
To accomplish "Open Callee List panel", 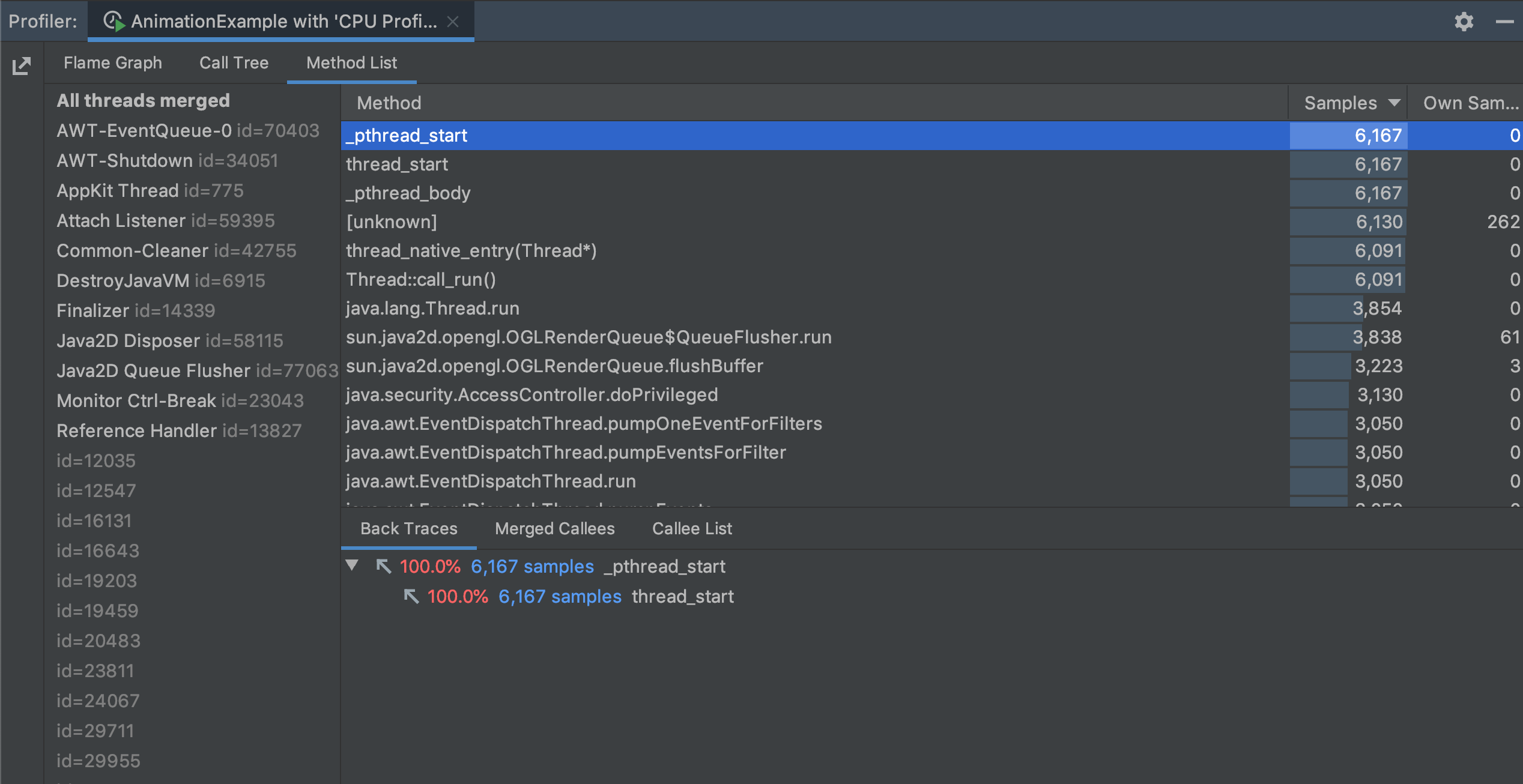I will point(691,529).
